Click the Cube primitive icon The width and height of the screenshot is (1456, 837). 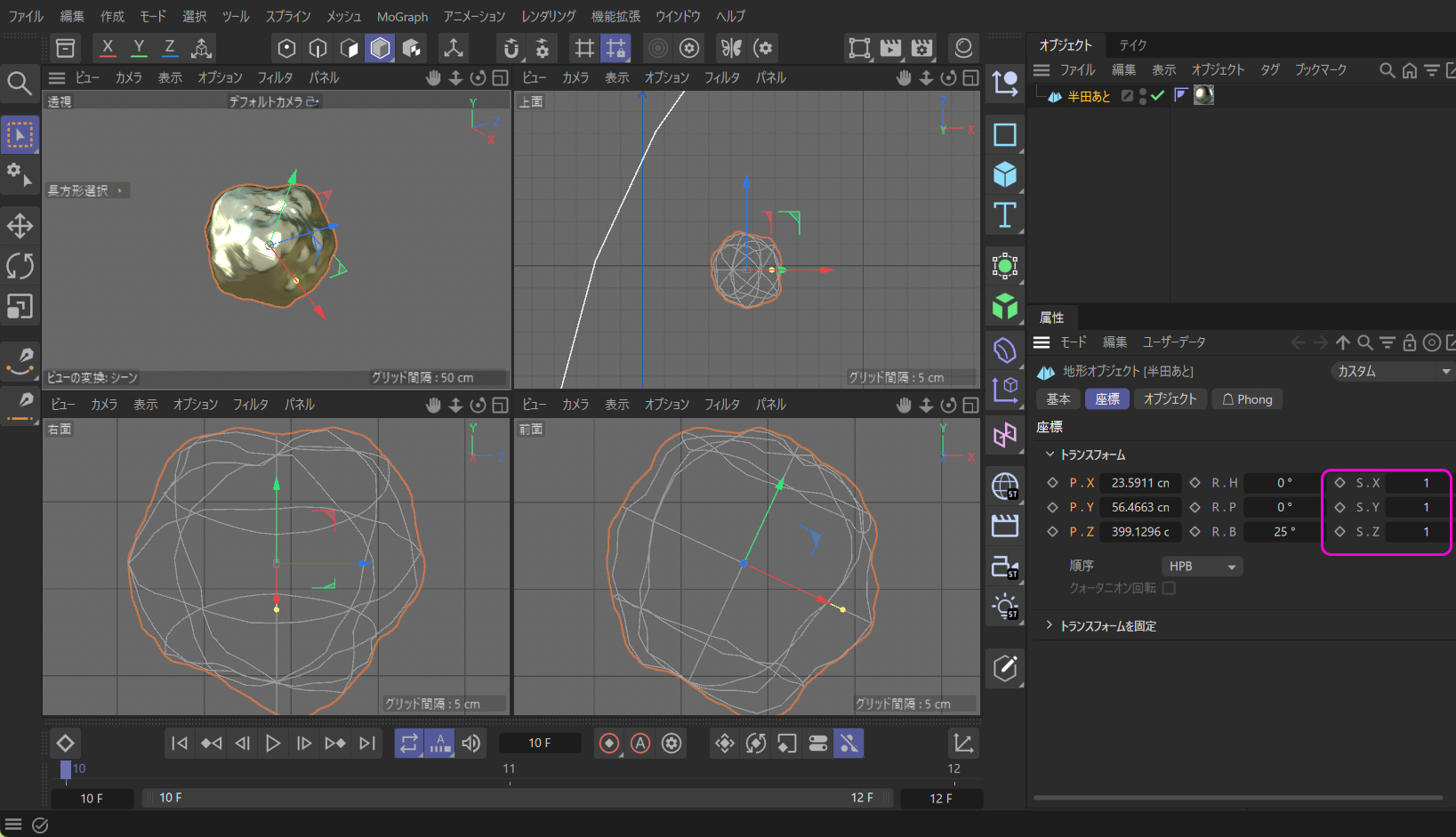(x=1005, y=174)
